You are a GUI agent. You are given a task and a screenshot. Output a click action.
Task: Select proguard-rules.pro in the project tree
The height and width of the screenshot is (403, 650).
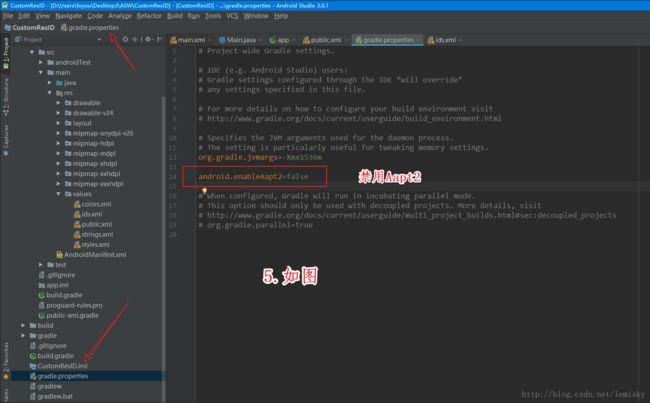[70, 305]
